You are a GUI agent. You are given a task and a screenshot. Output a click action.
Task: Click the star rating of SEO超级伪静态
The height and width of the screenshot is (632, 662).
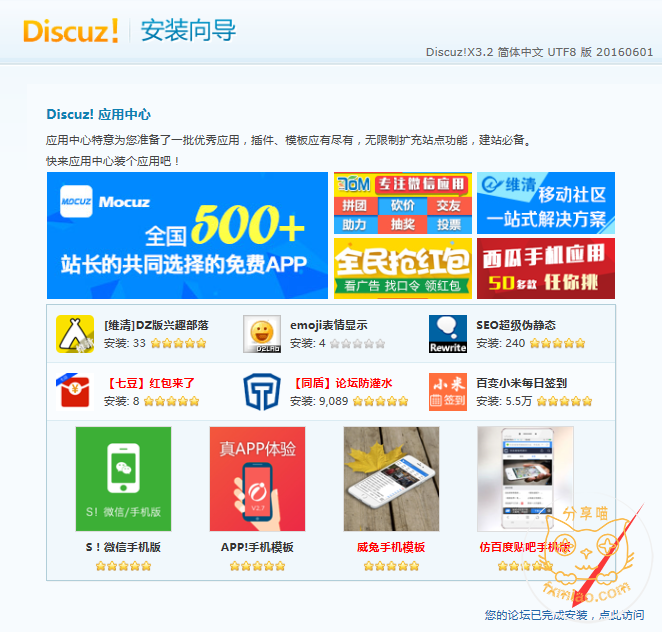click(557, 343)
